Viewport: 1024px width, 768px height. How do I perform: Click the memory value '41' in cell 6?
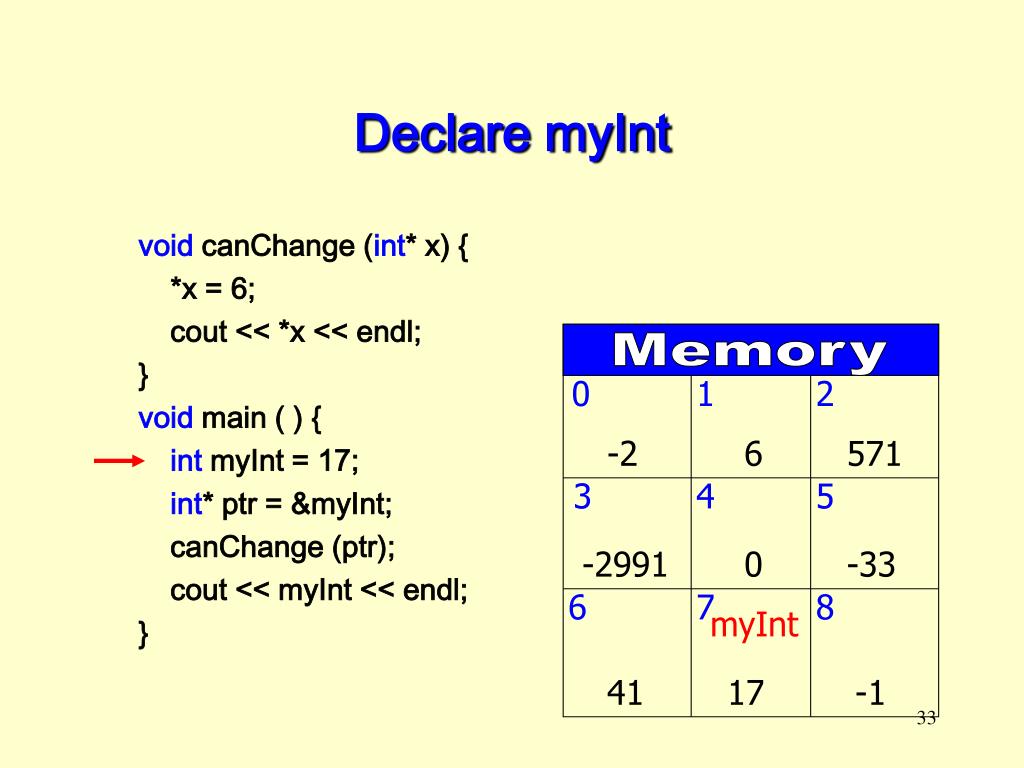(624, 692)
